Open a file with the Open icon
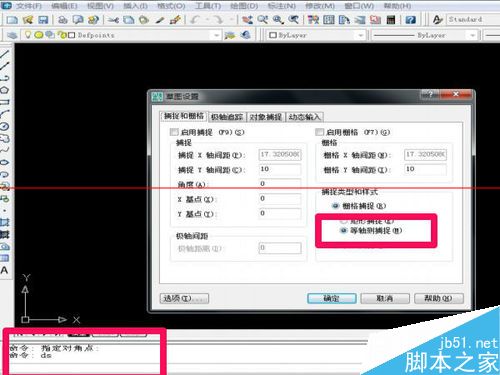The width and height of the screenshot is (500, 375). pyautogui.click(x=28, y=20)
